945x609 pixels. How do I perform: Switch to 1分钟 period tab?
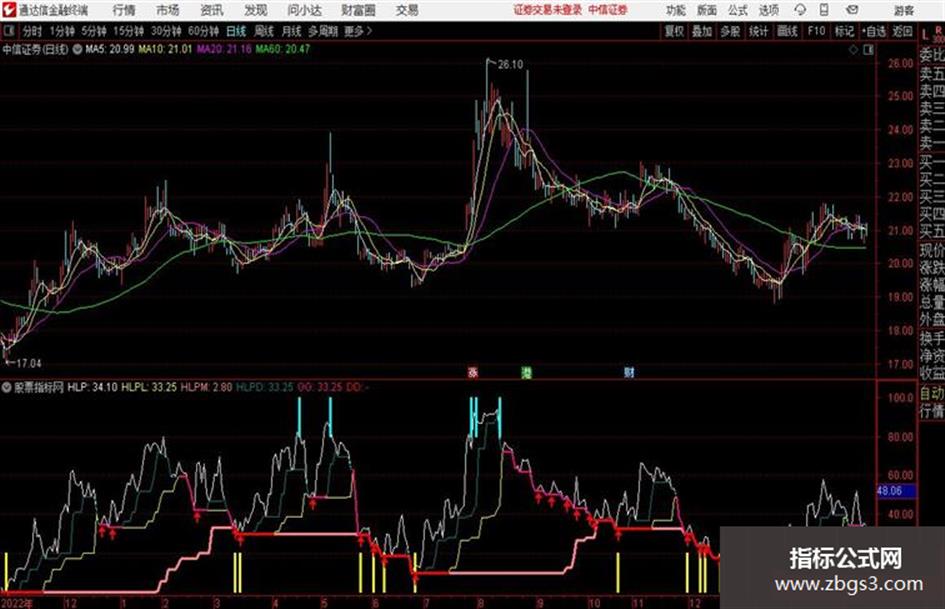(x=61, y=31)
